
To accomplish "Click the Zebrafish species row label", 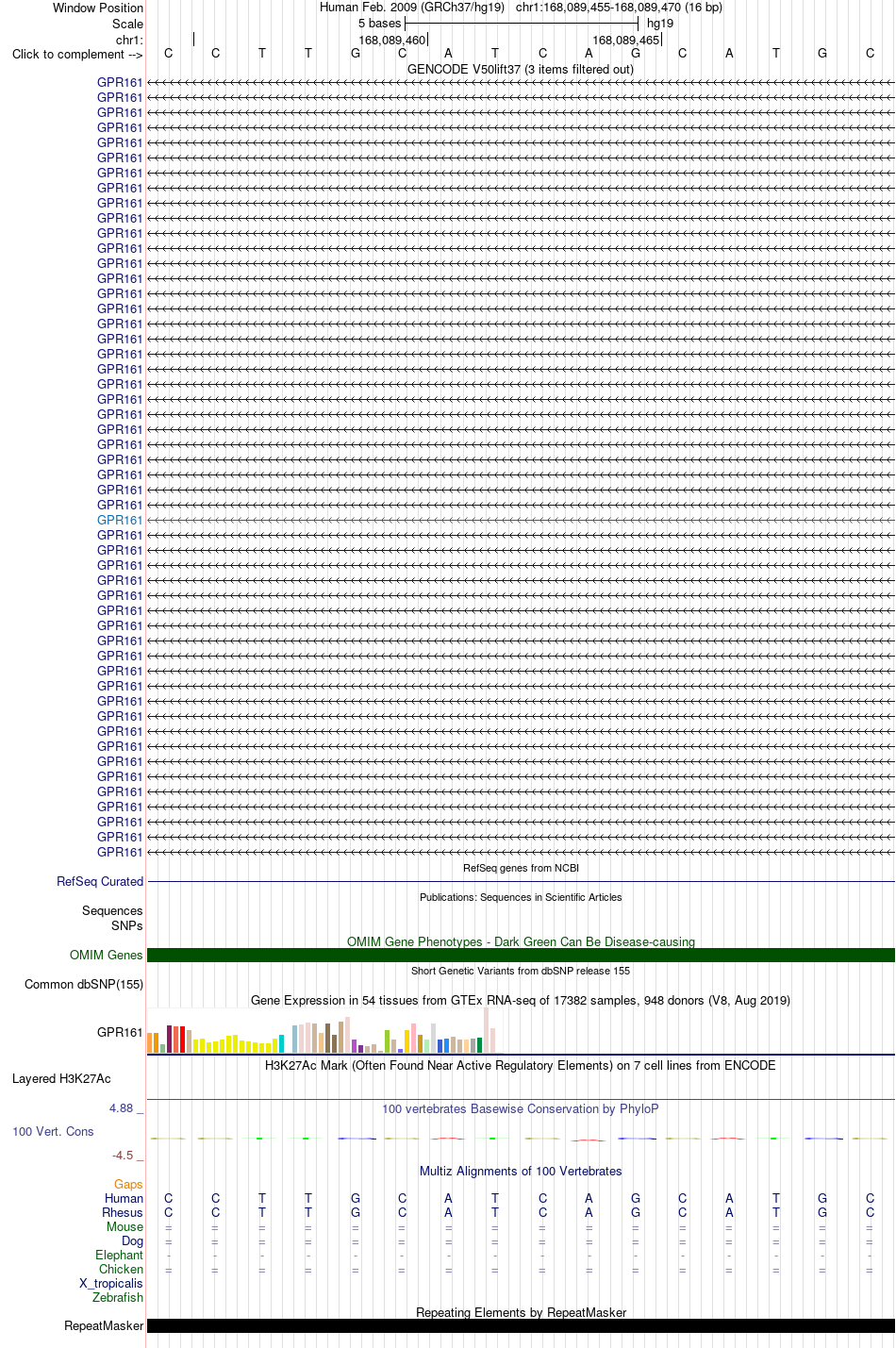I will tap(118, 1297).
